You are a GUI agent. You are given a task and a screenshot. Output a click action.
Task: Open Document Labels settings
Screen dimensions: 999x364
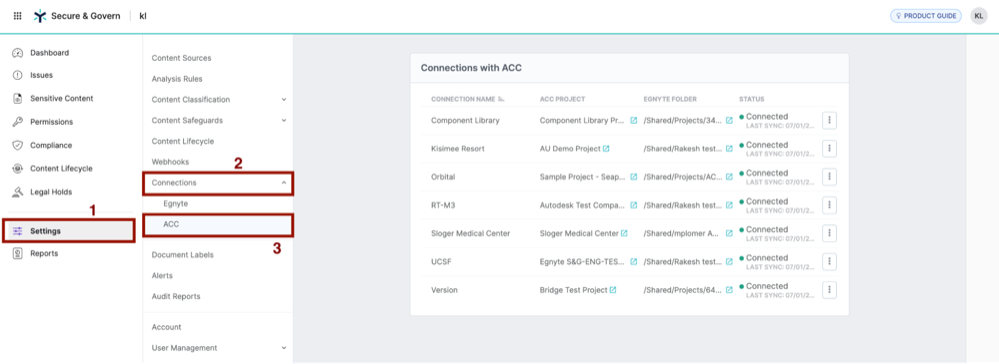click(183, 255)
